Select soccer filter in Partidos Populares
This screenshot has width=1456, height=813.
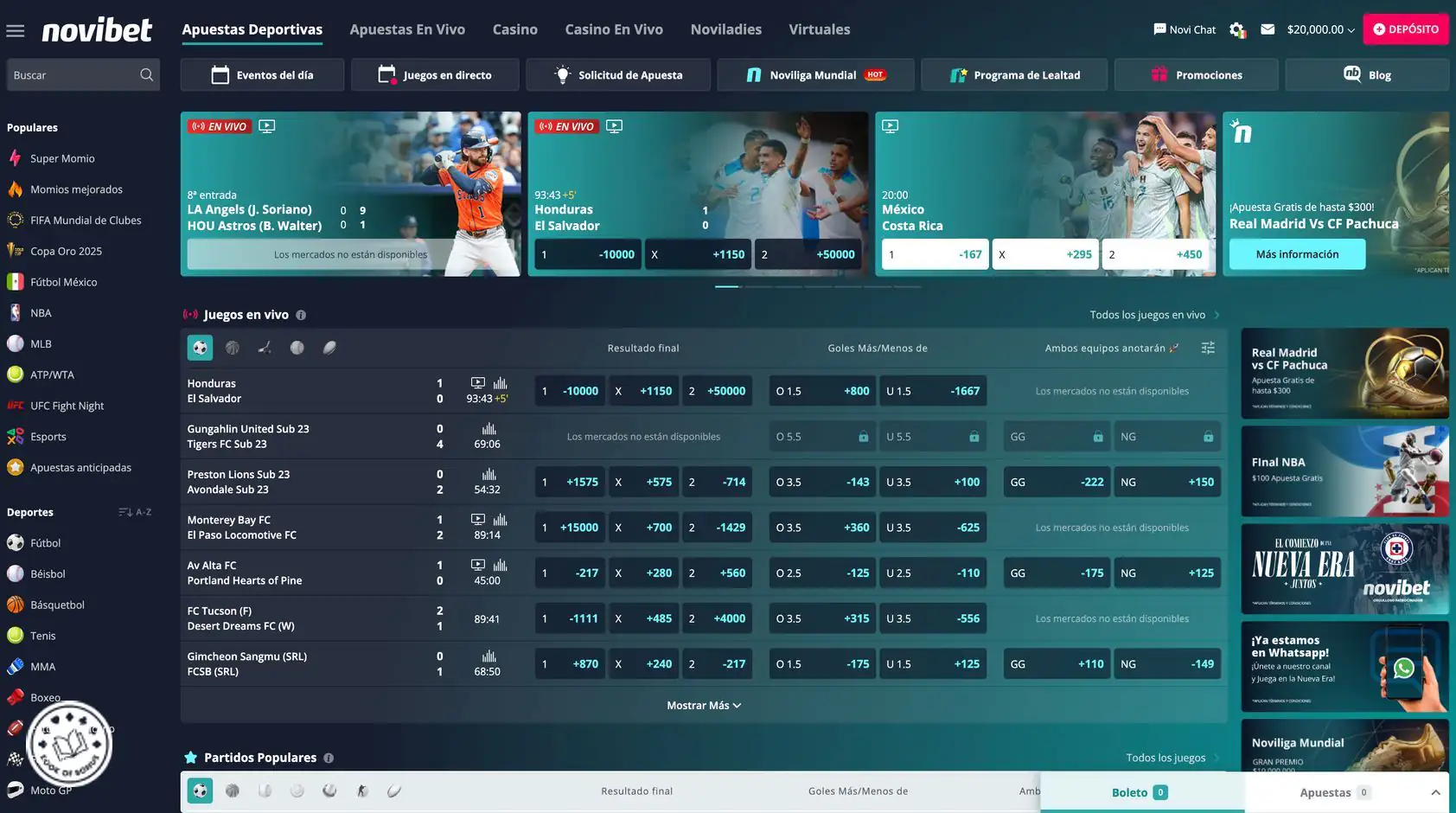coord(200,791)
